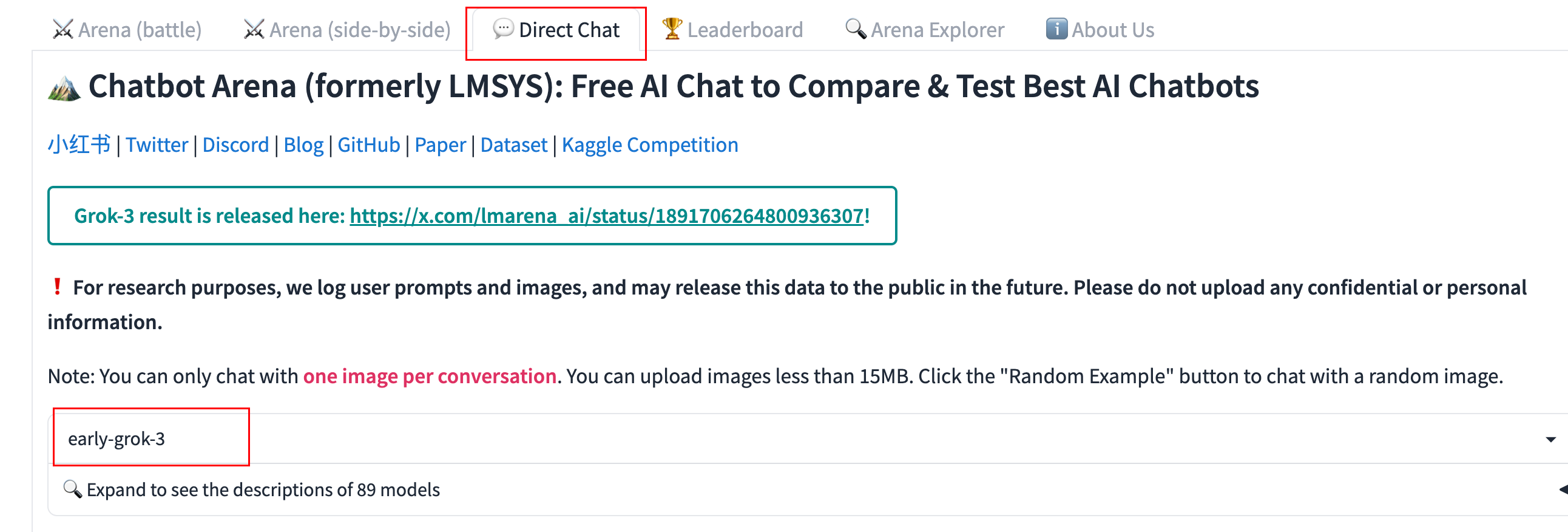Click the red exclamation icon in the notice
The image size is (1568, 532).
pyautogui.click(x=58, y=287)
